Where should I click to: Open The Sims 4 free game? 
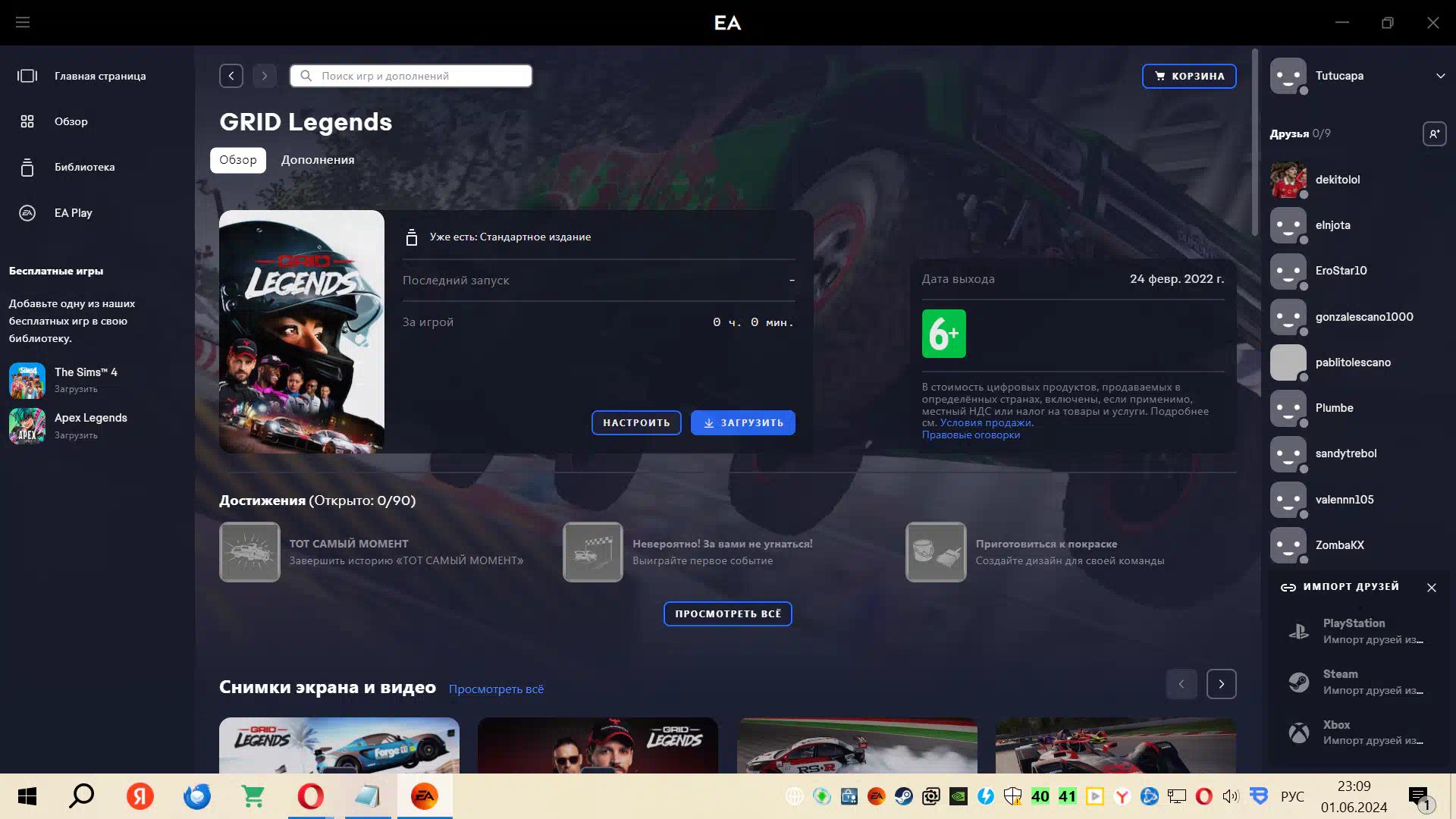(64, 380)
